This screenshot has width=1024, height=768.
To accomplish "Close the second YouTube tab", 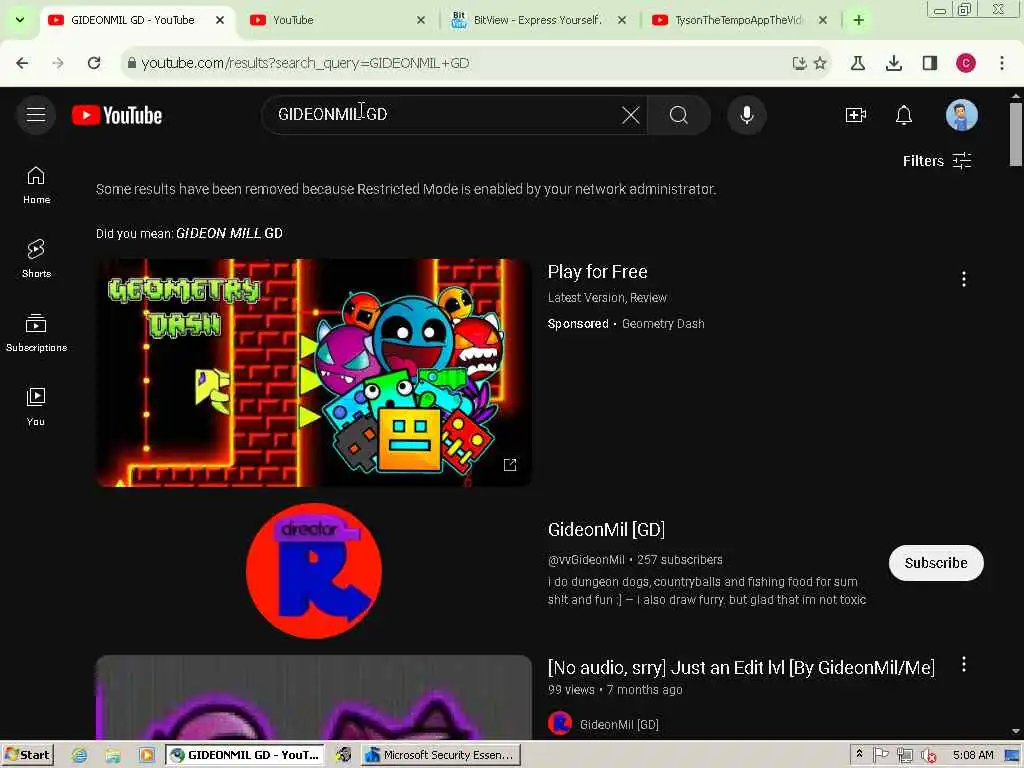I will pyautogui.click(x=421, y=20).
